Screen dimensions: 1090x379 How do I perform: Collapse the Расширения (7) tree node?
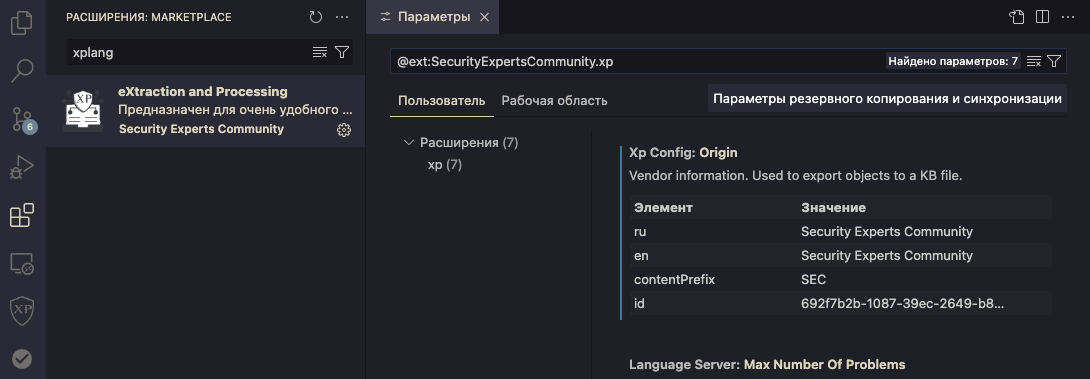[408, 143]
